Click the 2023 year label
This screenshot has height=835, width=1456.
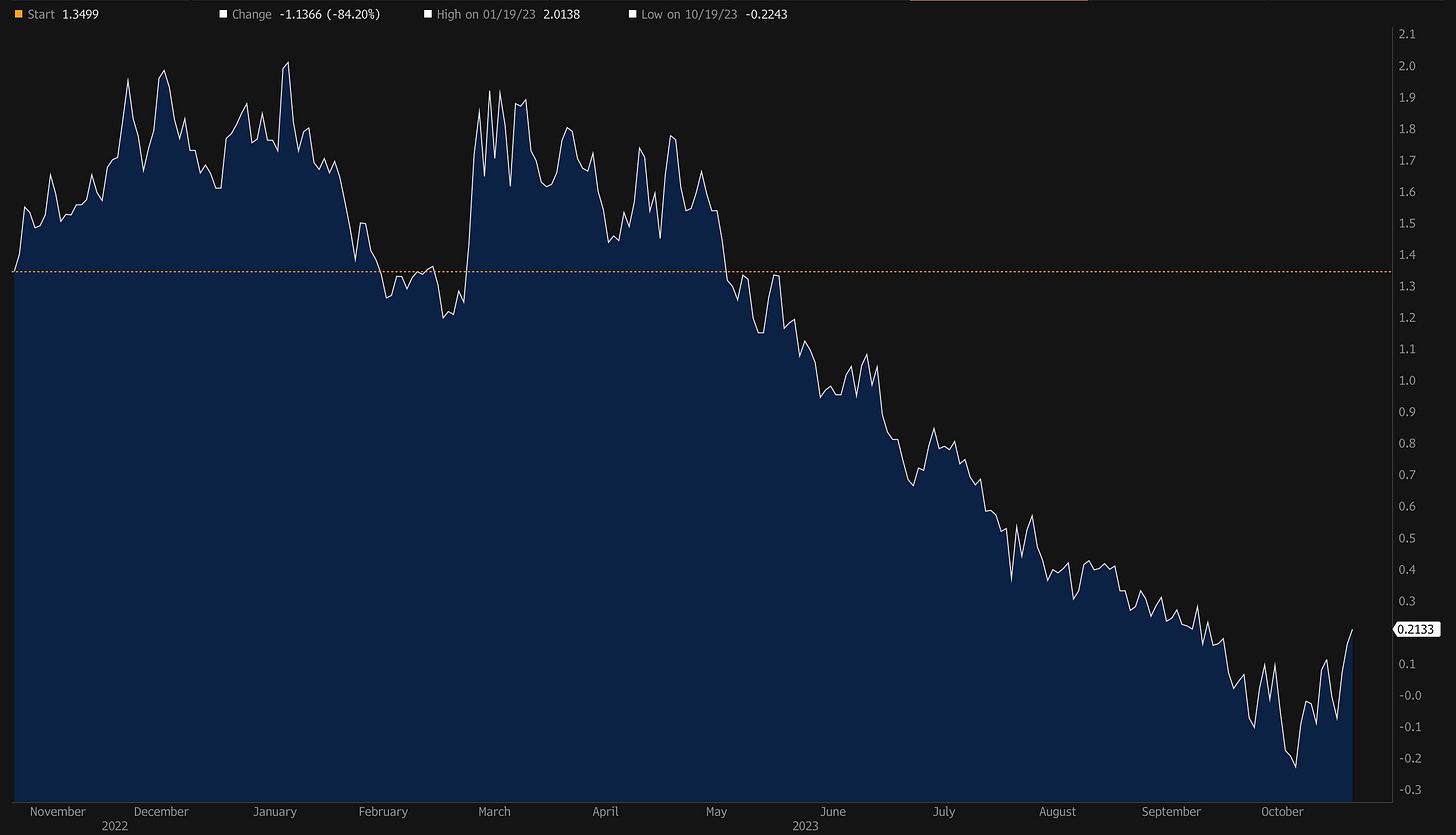pos(805,827)
